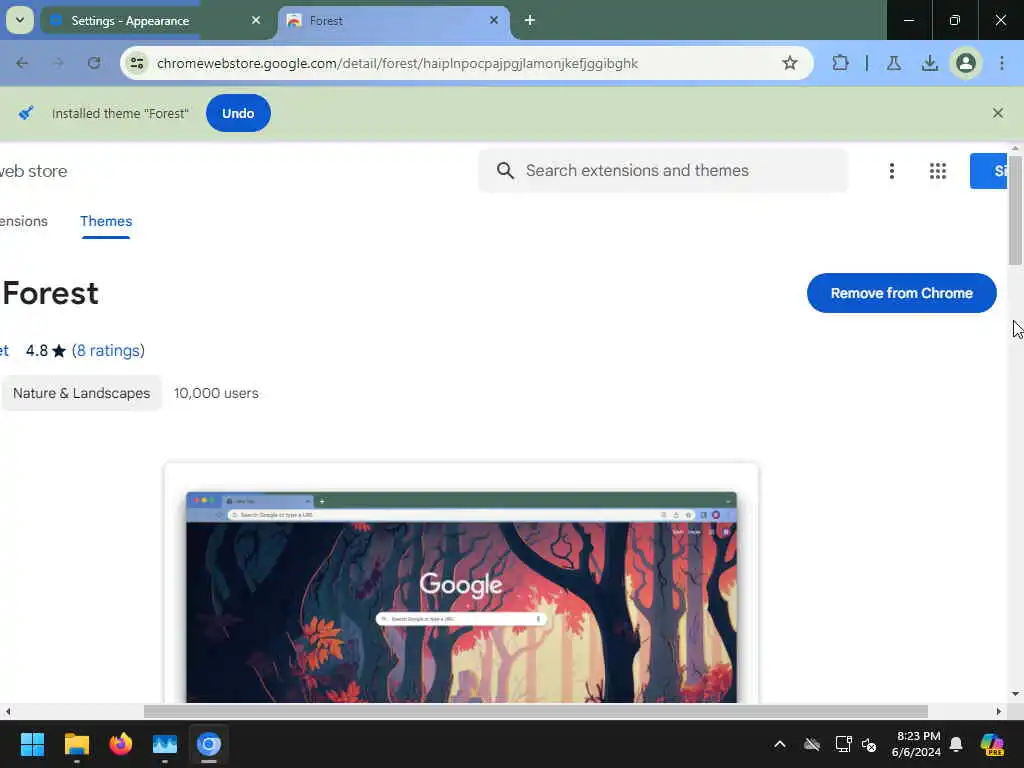Open Chrome's three-dot menu
Viewport: 1024px width, 768px height.
(x=1002, y=63)
